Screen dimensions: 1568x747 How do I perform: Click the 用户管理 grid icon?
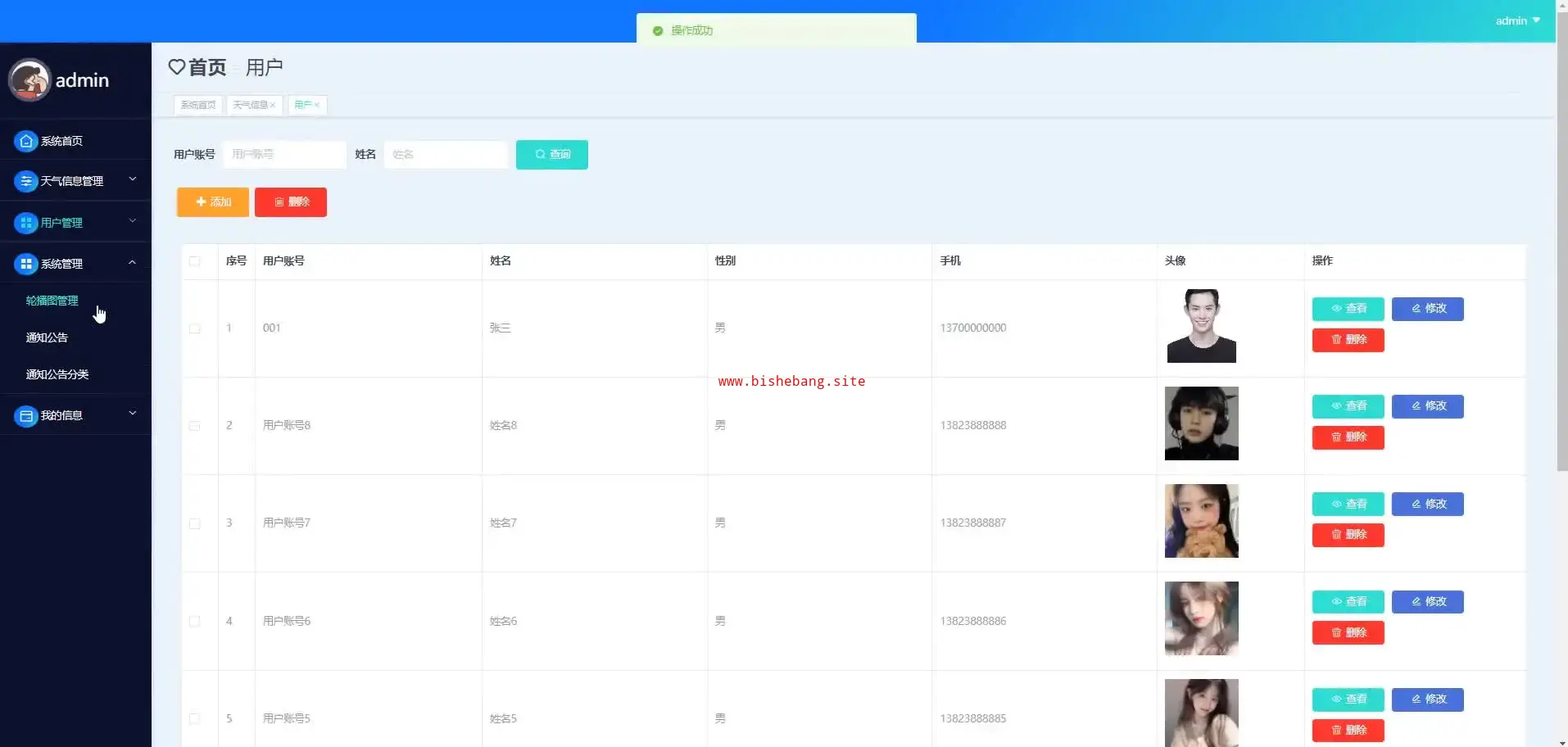pos(26,223)
